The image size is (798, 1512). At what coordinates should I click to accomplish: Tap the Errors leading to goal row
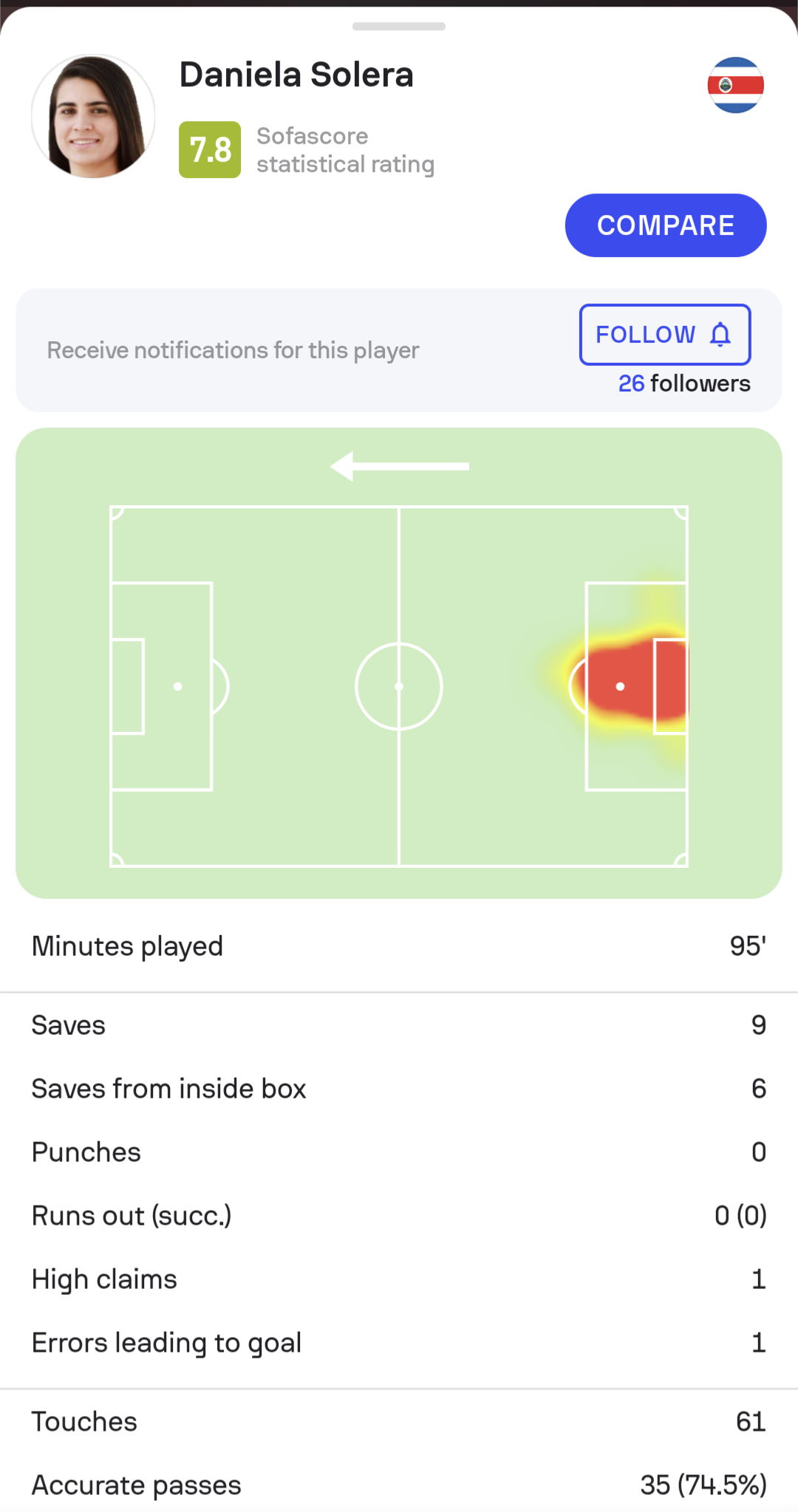point(399,1343)
